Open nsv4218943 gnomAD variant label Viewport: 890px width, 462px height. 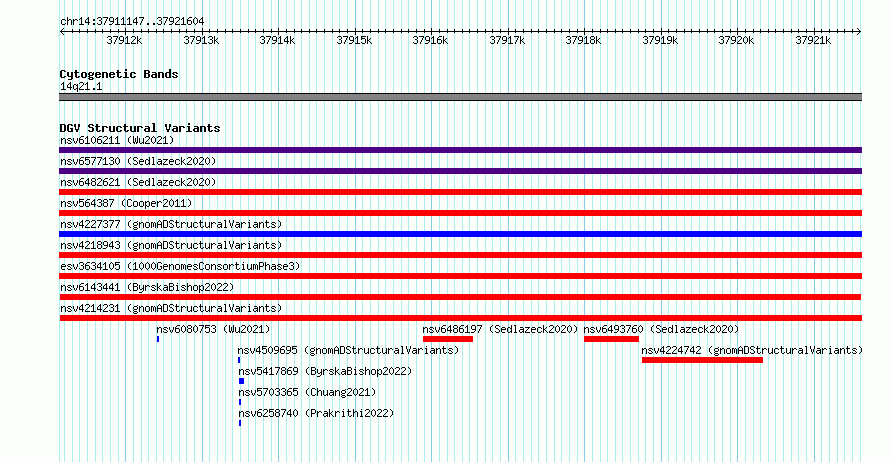[x=171, y=245]
